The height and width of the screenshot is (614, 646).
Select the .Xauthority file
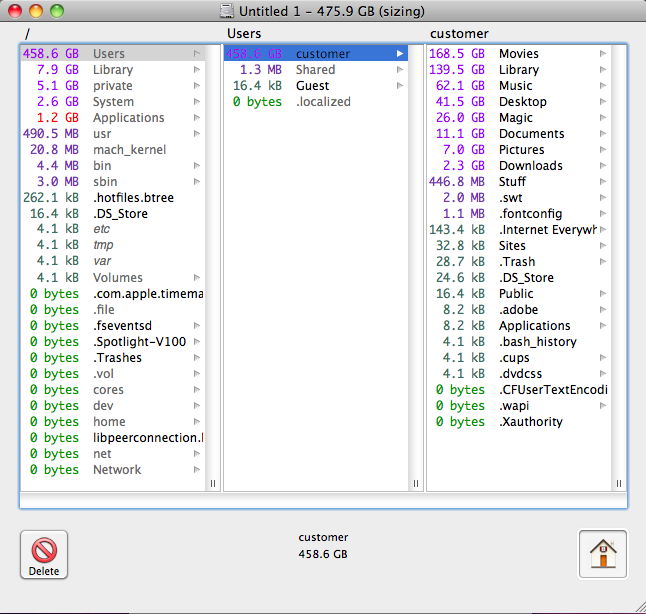click(519, 422)
